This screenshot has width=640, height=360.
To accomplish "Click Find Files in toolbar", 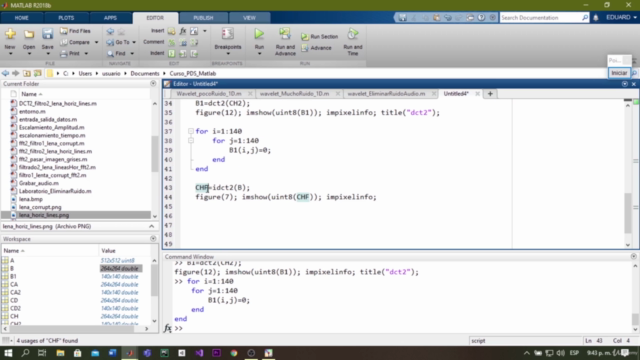I will point(76,31).
